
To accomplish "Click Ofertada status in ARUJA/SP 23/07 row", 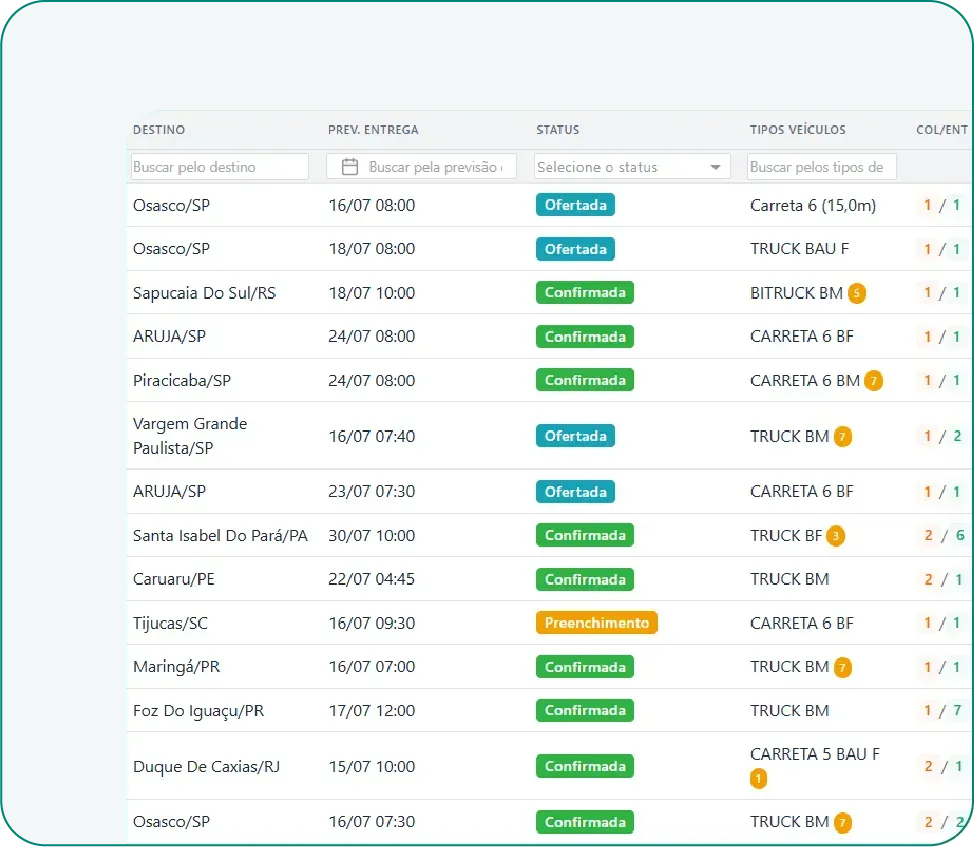I will 575,492.
